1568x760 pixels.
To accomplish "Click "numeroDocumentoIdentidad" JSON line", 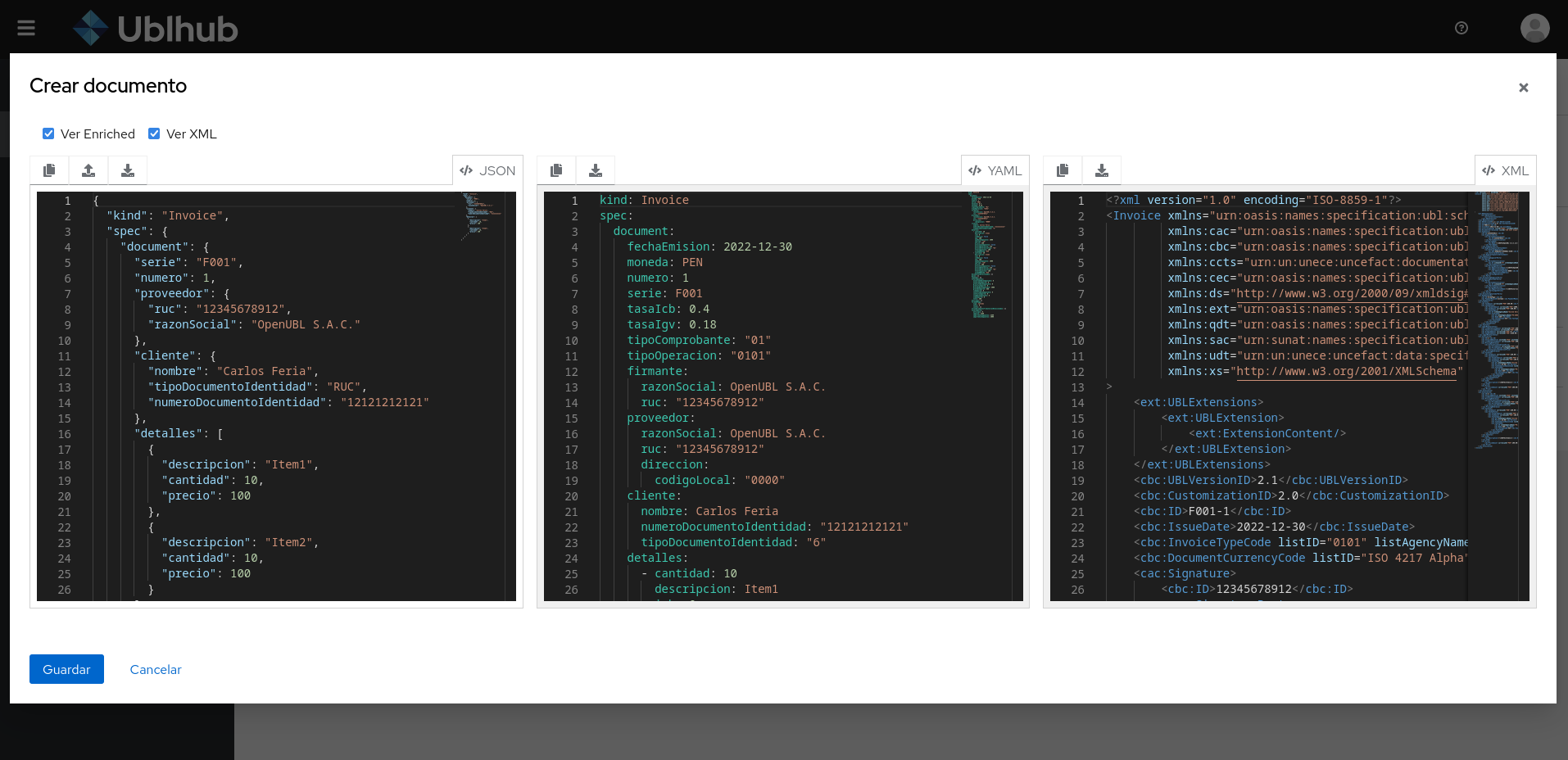I will click(x=288, y=402).
